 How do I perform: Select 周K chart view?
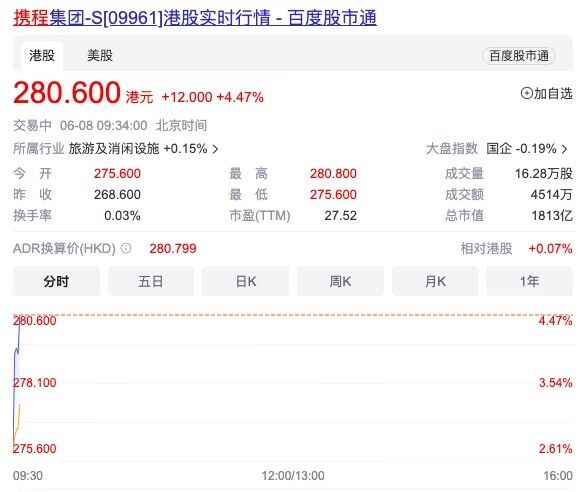[x=340, y=281]
